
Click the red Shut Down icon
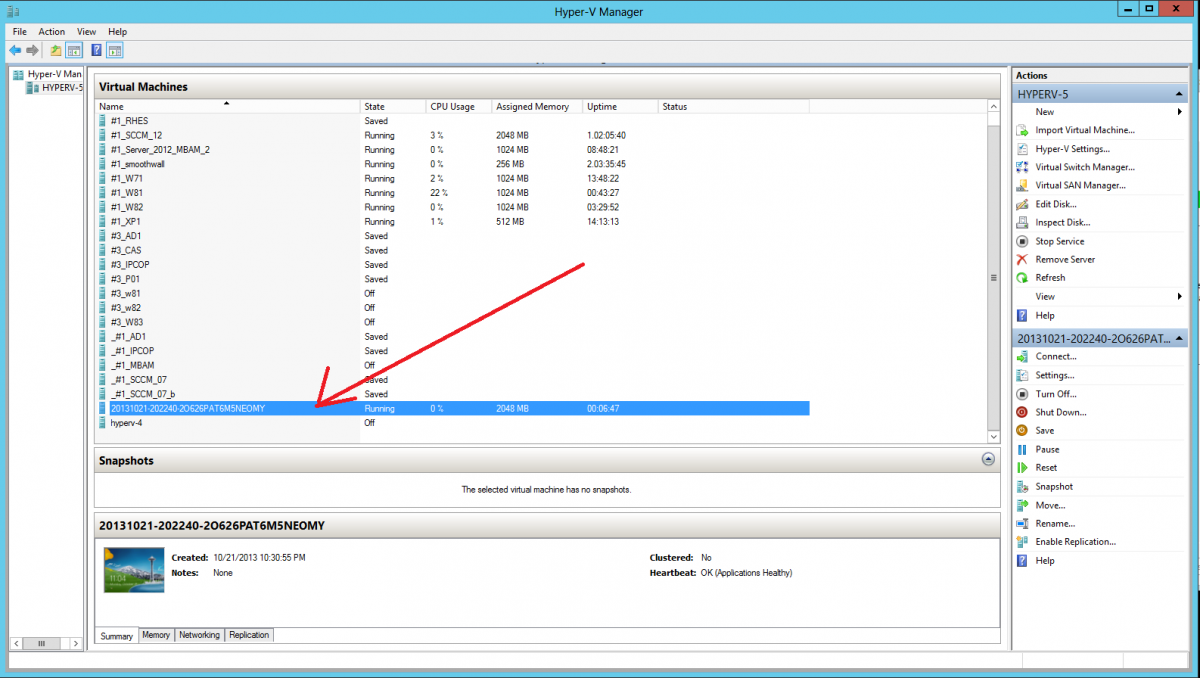tap(1022, 412)
